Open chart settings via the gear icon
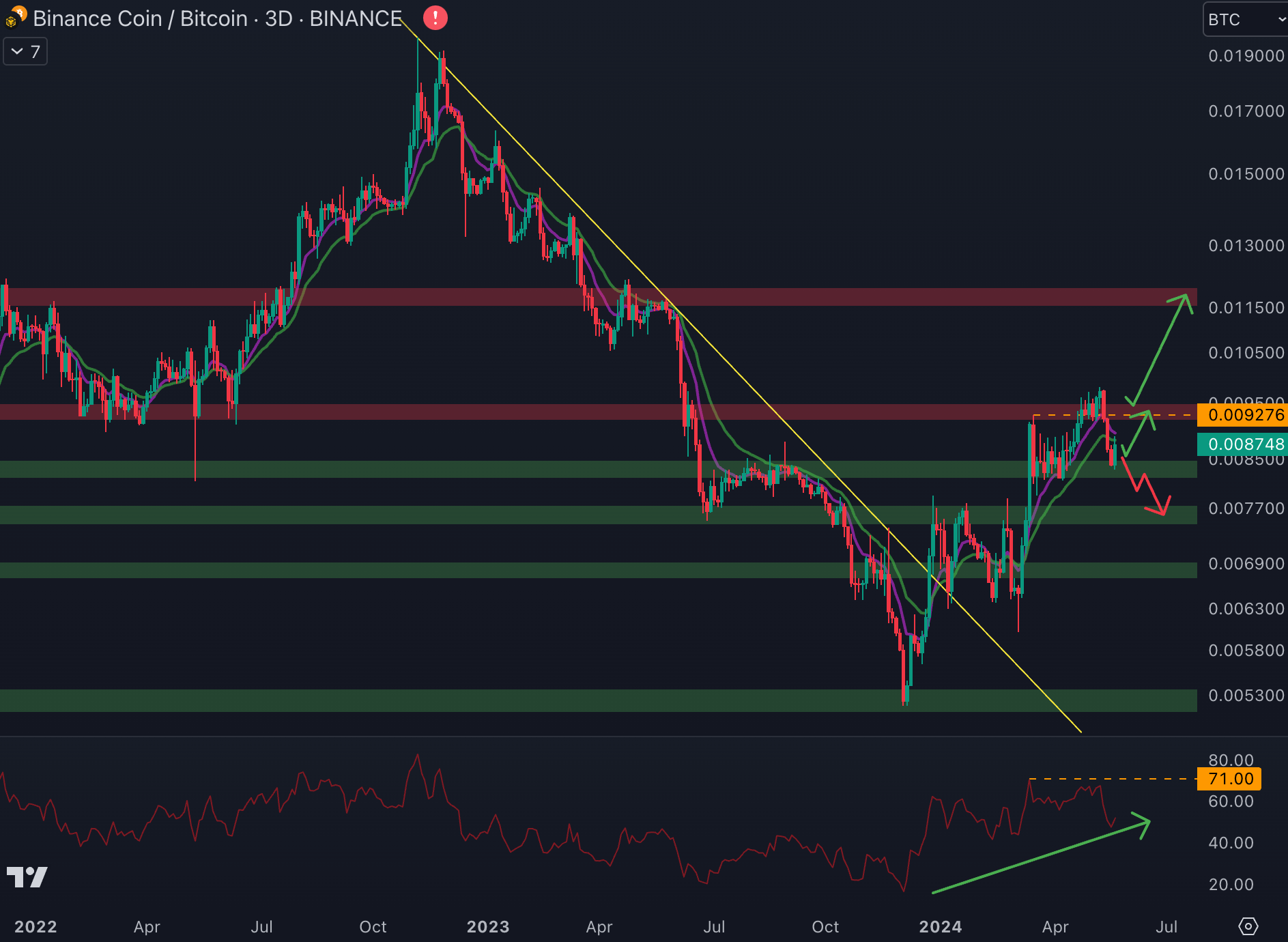Image resolution: width=1288 pixels, height=942 pixels. pyautogui.click(x=1248, y=926)
